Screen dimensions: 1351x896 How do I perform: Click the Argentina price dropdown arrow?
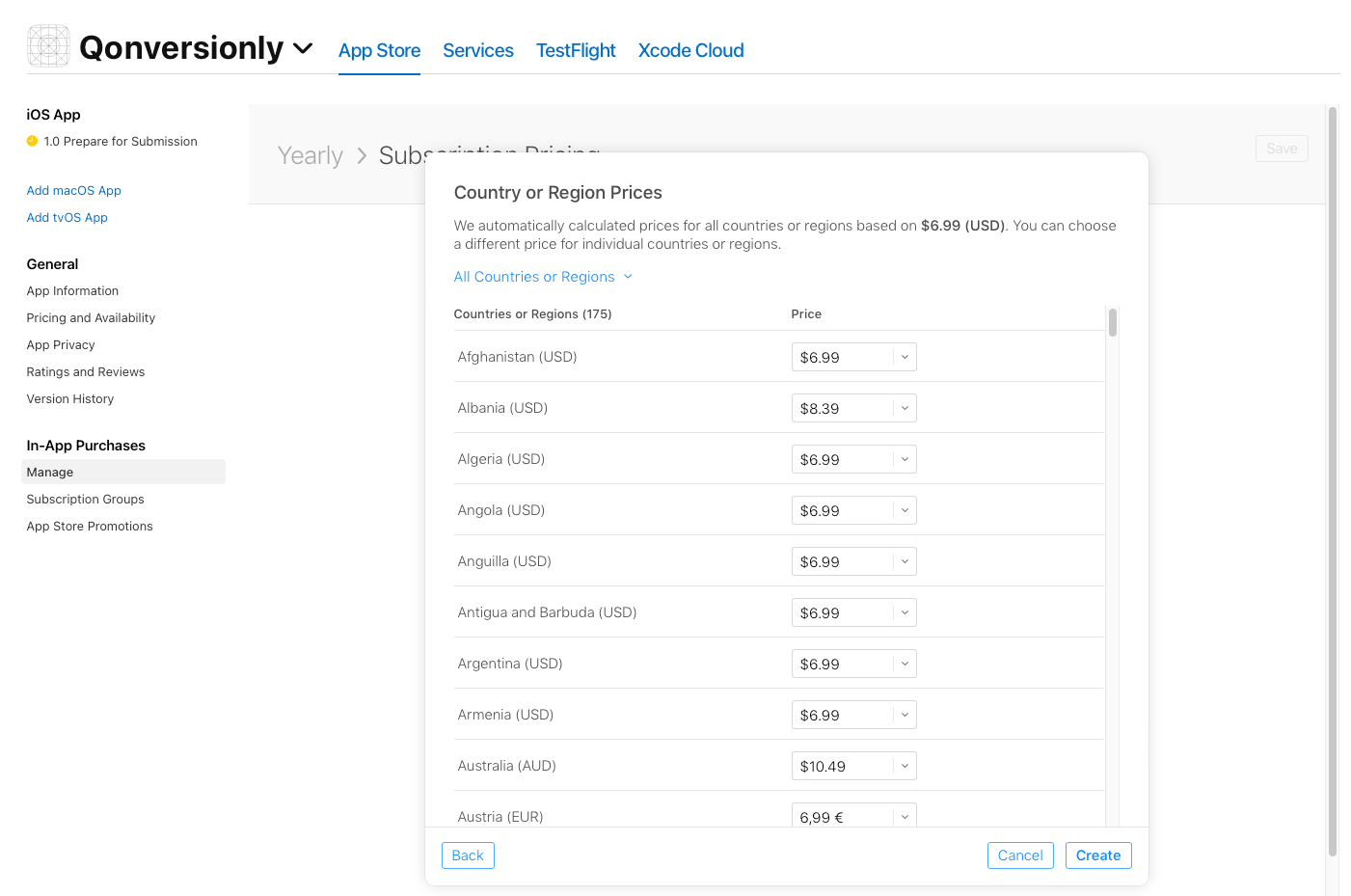tap(905, 664)
